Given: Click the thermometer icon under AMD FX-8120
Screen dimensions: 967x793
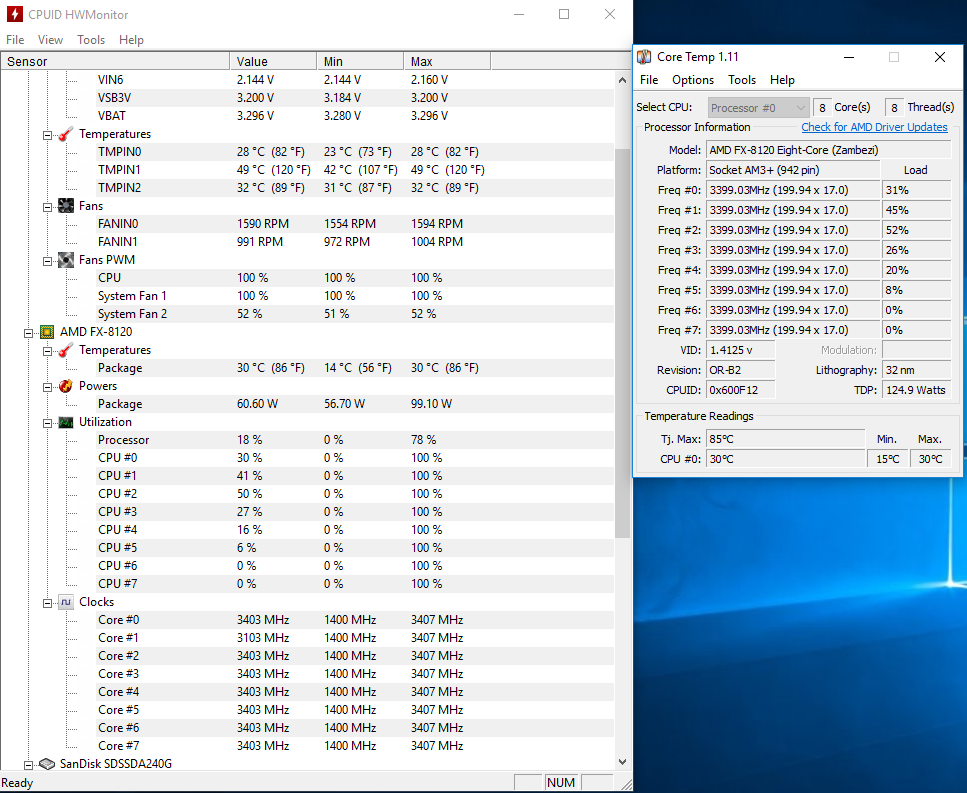Looking at the screenshot, I should [x=66, y=350].
